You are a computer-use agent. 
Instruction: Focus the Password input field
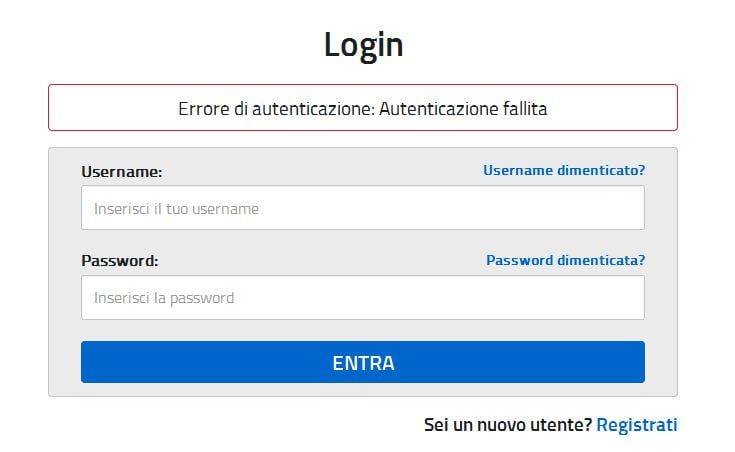pos(362,298)
